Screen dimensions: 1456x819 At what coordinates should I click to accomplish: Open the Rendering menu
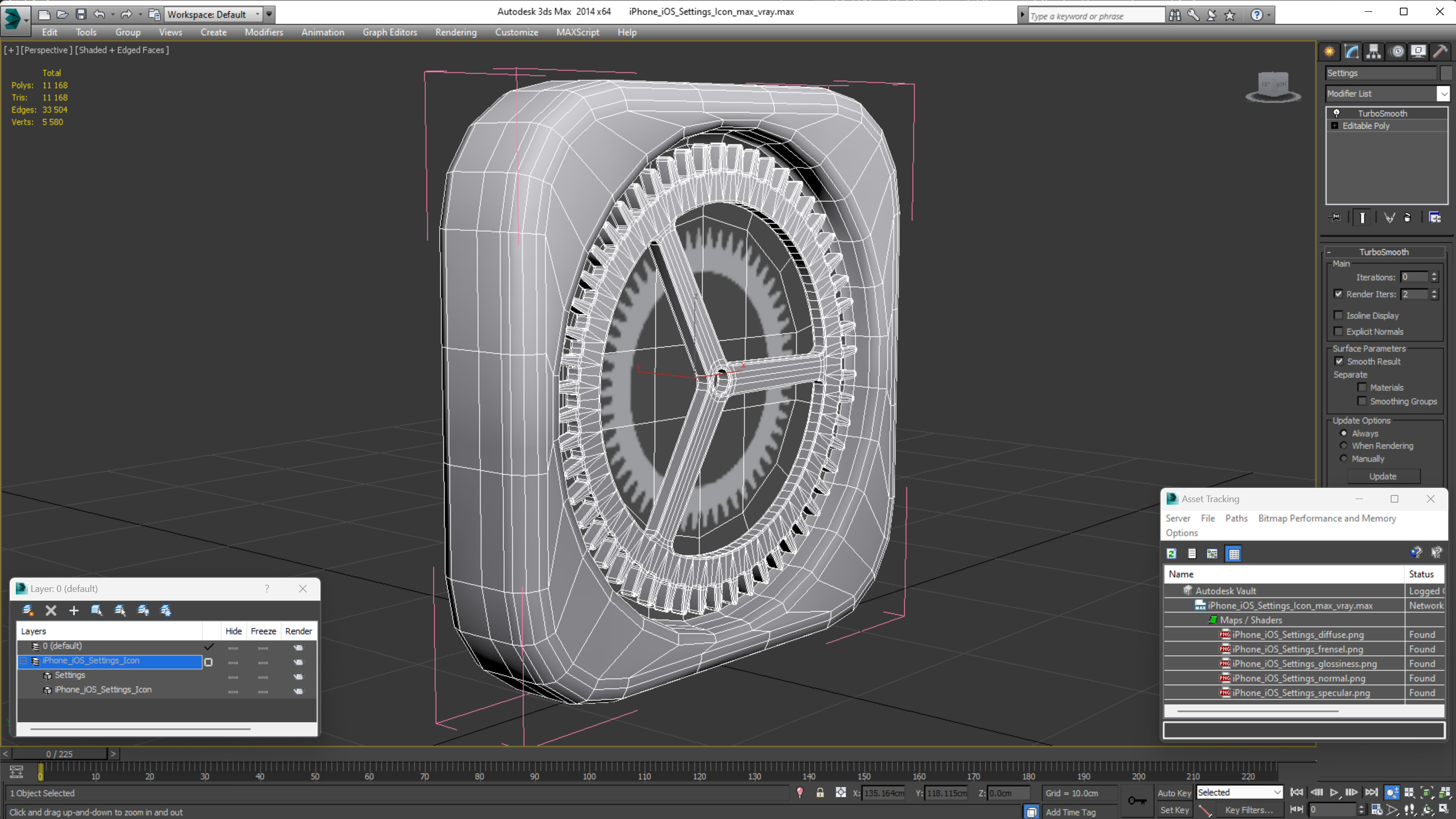456,32
